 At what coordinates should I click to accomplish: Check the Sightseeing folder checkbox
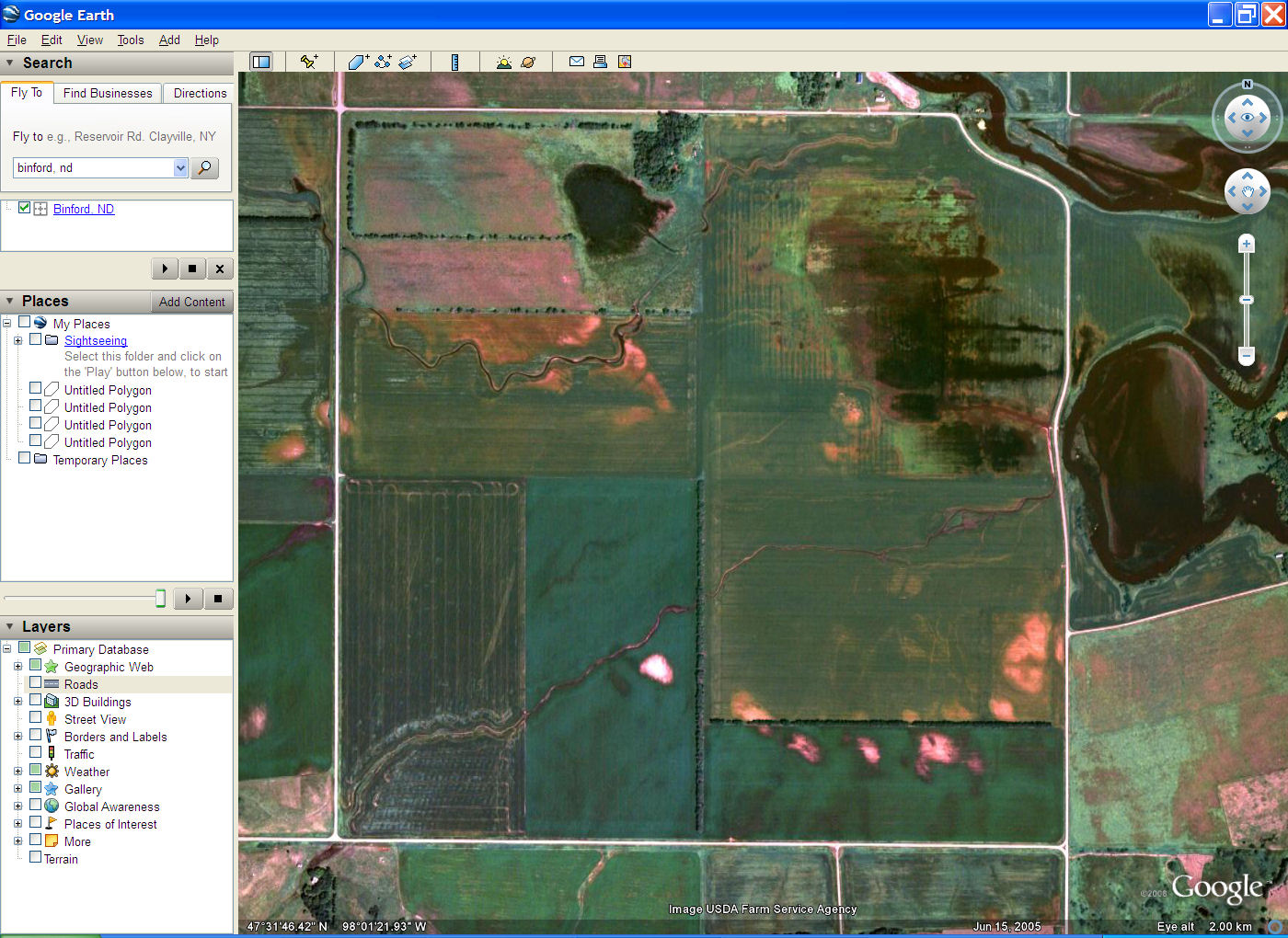(35, 339)
